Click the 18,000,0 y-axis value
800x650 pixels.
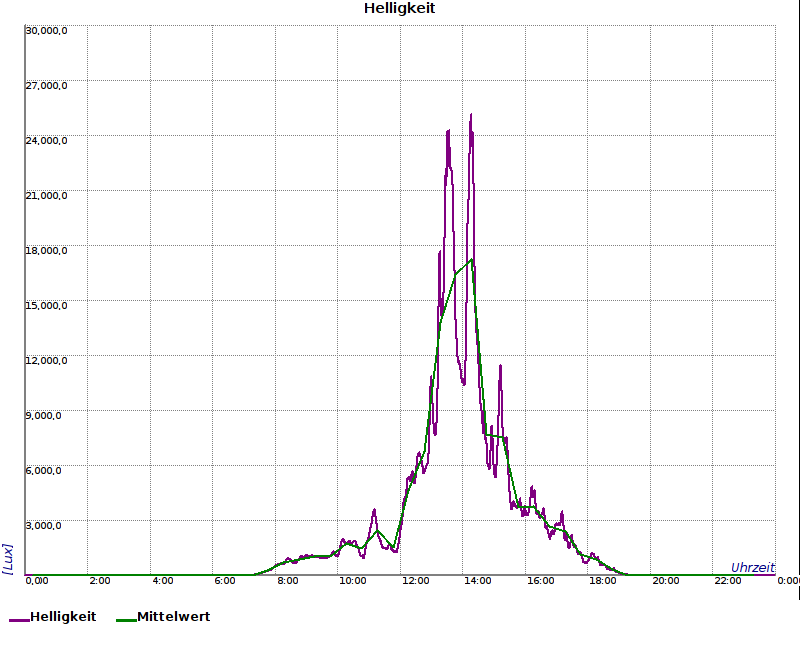click(x=46, y=251)
